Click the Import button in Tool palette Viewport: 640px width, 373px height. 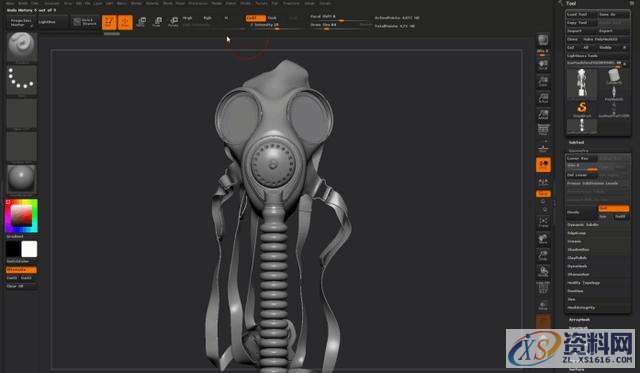click(582, 31)
